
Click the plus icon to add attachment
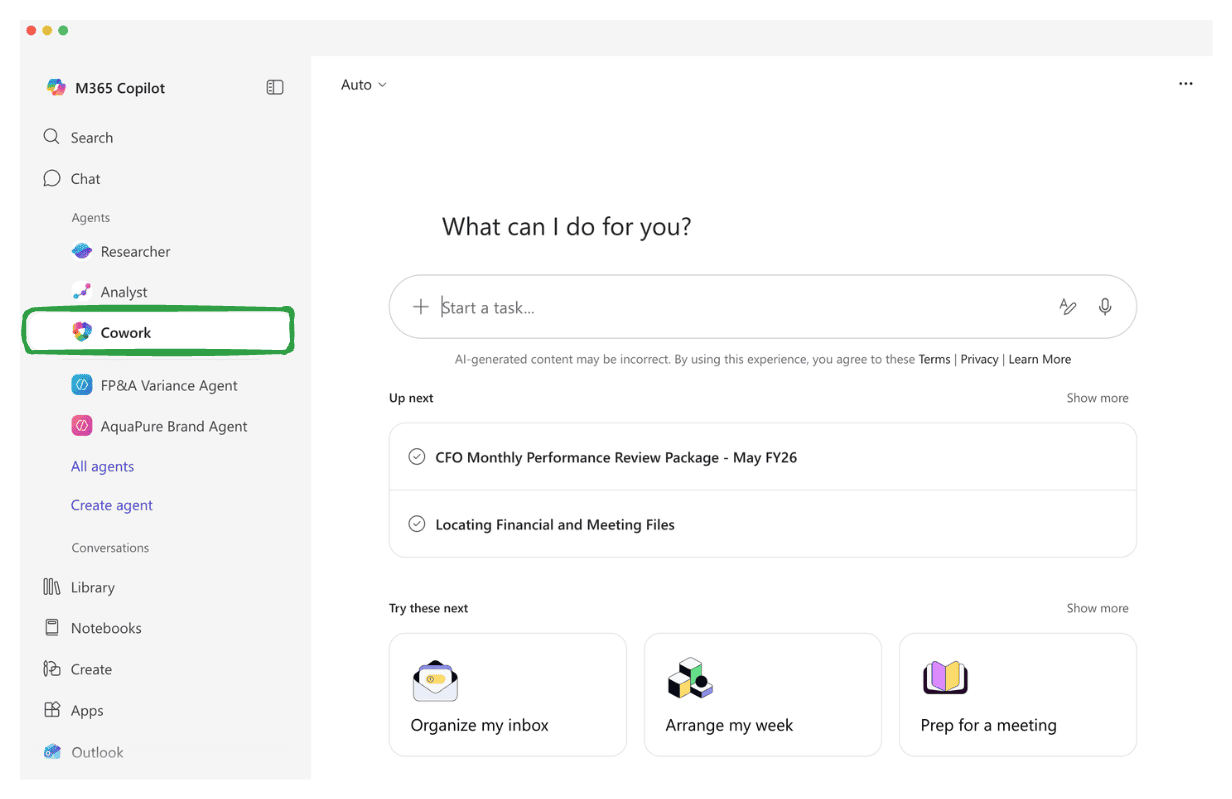[421, 307]
